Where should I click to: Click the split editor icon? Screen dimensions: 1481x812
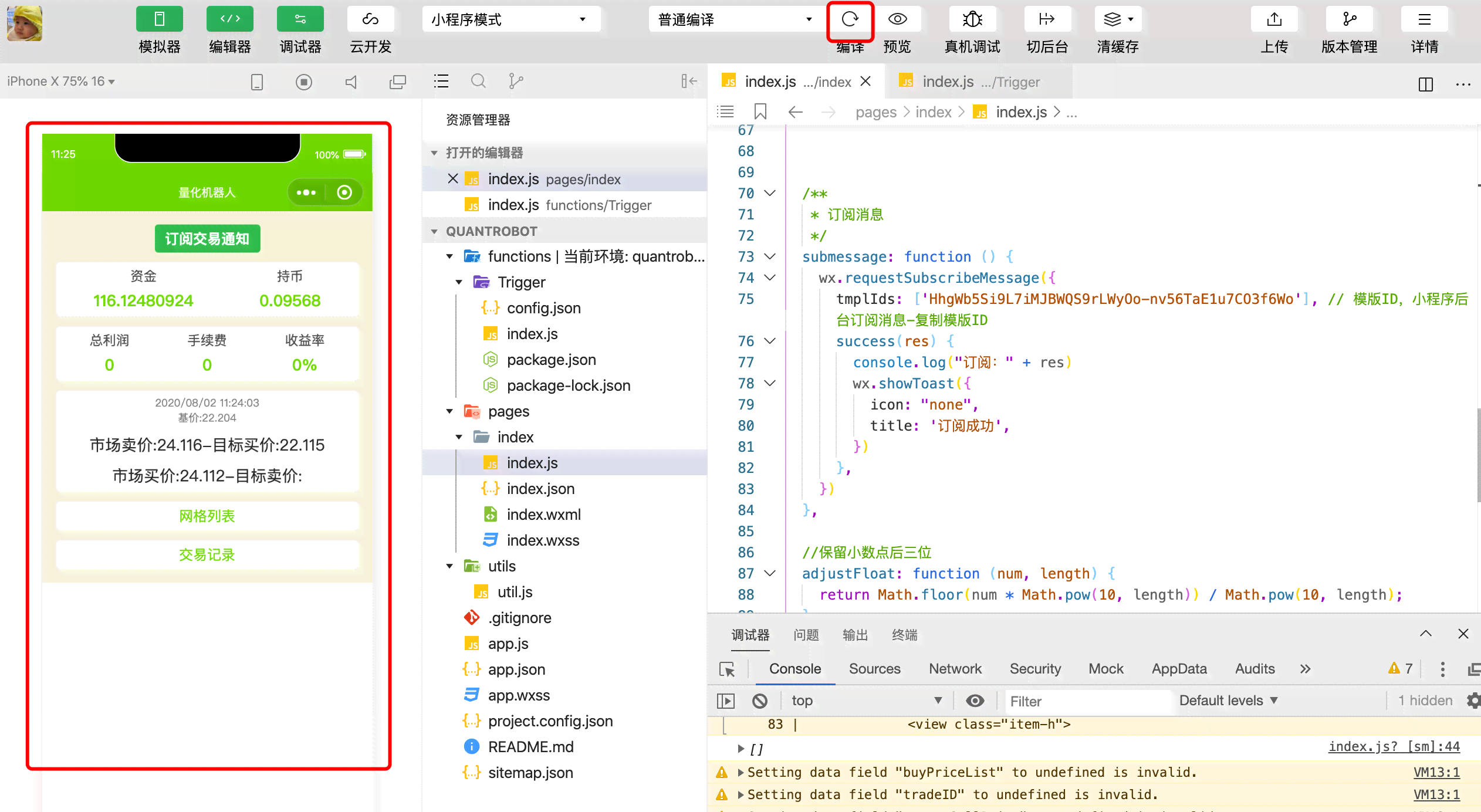[x=1426, y=84]
